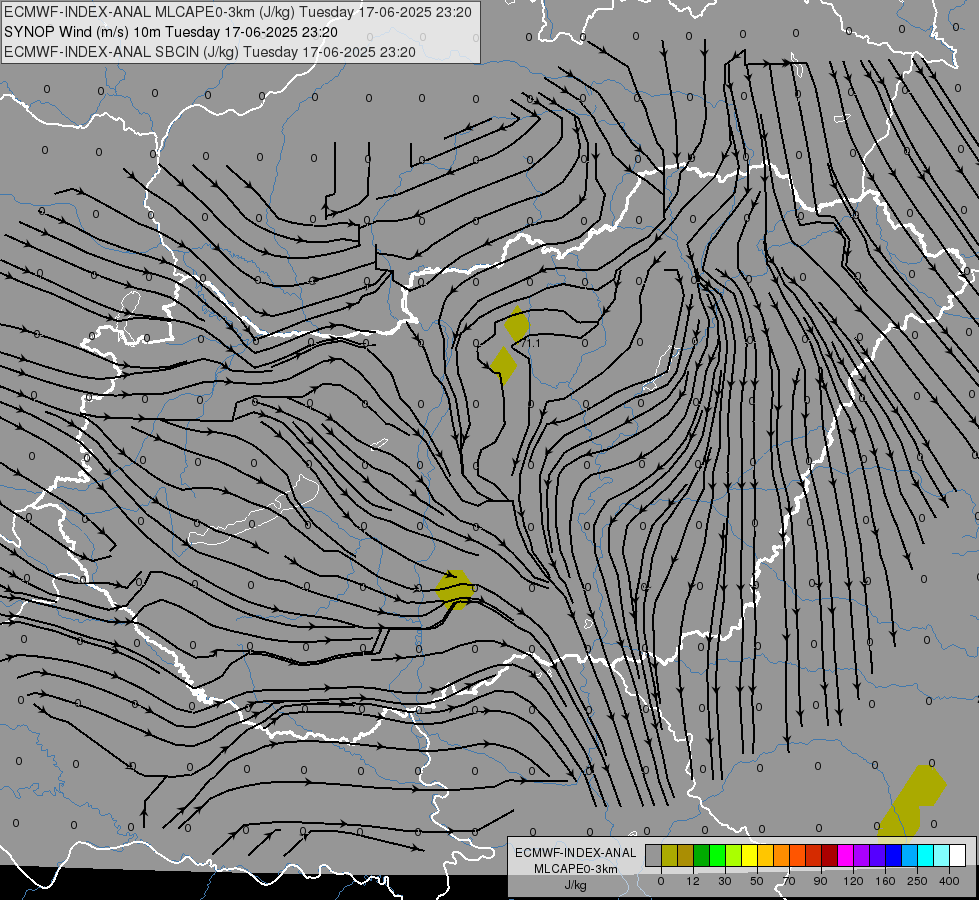Choose the pale light-cyan legend swatch
979x900 pixels.
point(942,856)
